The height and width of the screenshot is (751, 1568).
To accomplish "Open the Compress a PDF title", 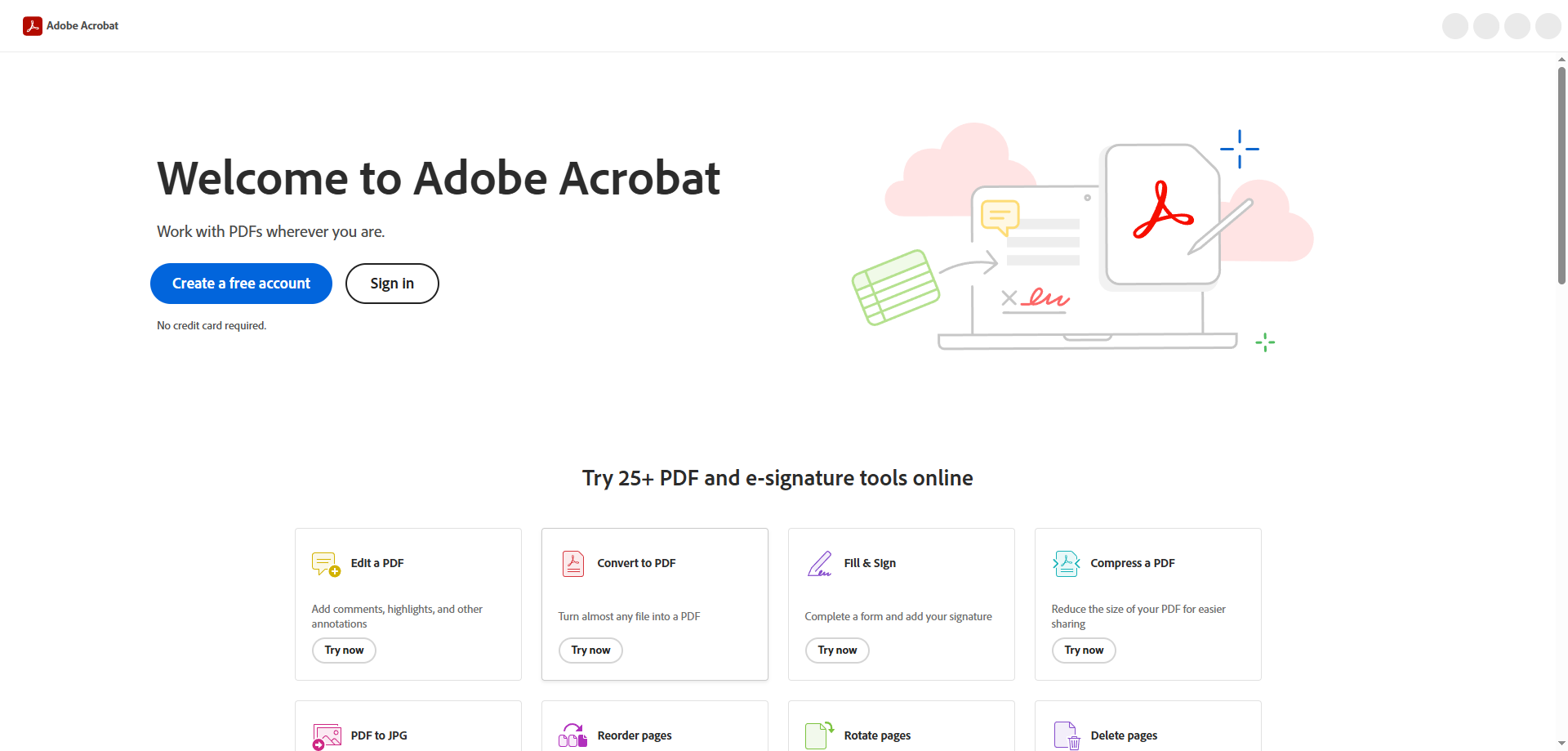I will click(x=1133, y=563).
